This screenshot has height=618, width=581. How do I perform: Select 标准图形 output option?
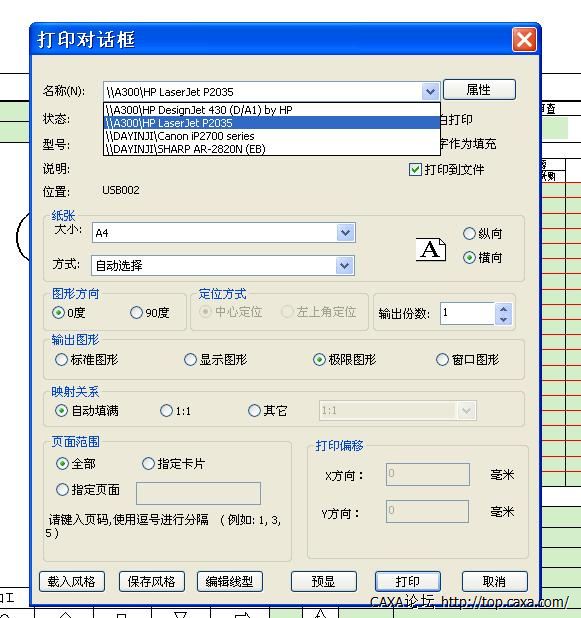61,359
